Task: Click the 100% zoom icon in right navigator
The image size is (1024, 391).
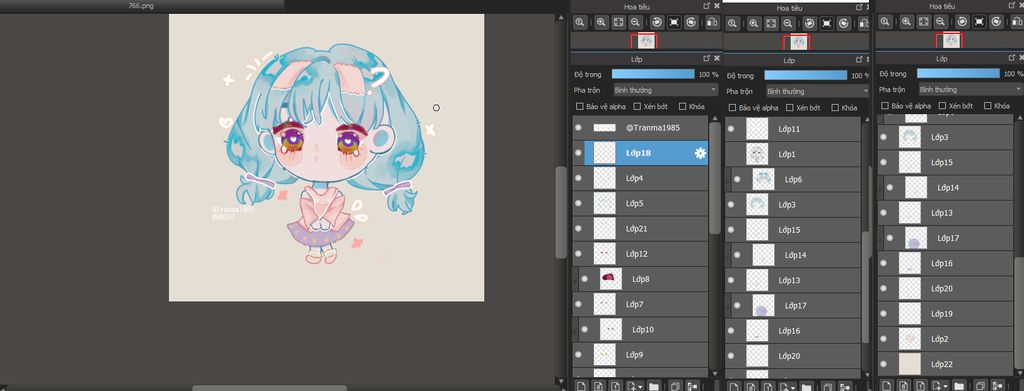Action: 886,22
